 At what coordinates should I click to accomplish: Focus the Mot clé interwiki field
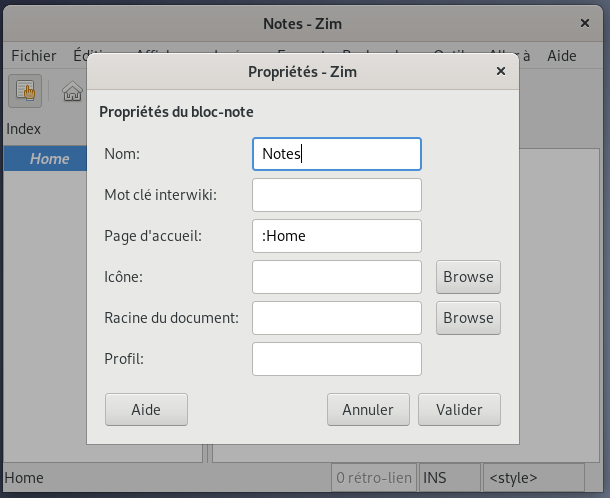click(x=337, y=195)
